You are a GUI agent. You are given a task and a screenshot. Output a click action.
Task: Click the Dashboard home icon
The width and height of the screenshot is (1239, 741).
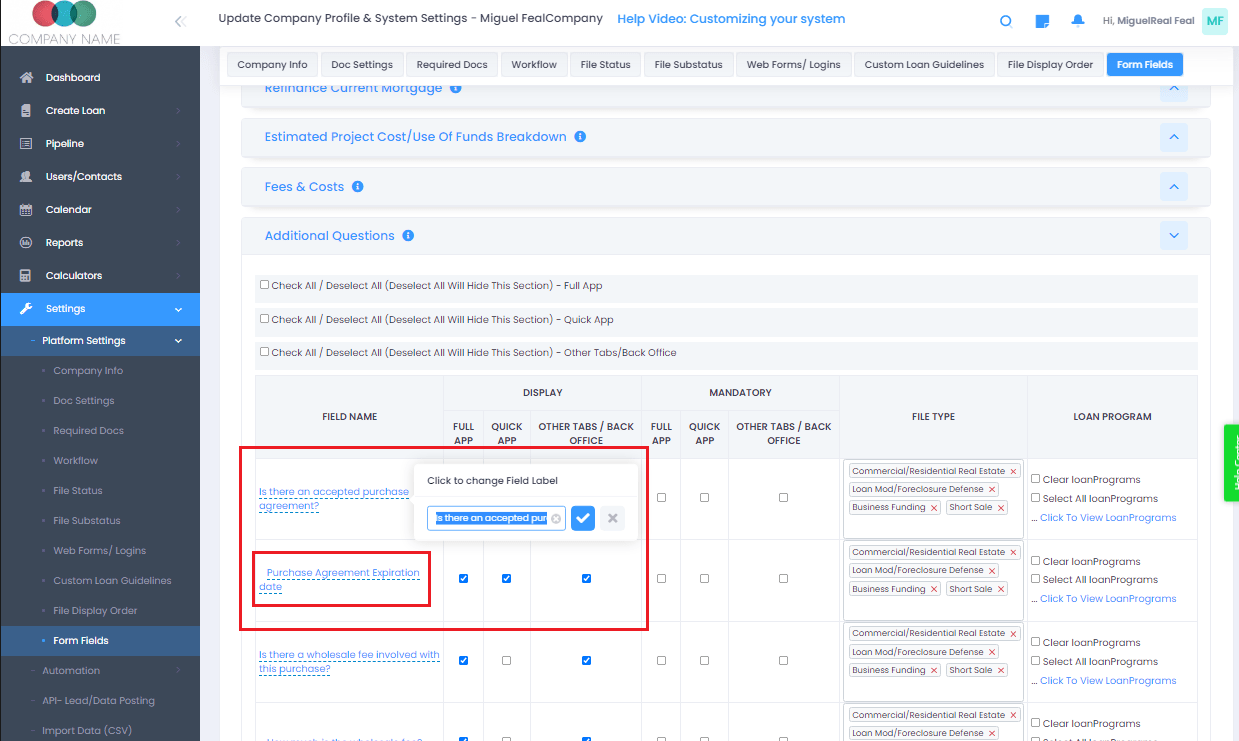tap(26, 78)
